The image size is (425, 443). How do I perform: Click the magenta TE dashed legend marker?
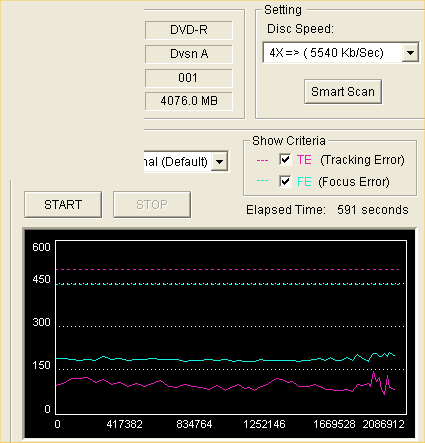click(262, 160)
